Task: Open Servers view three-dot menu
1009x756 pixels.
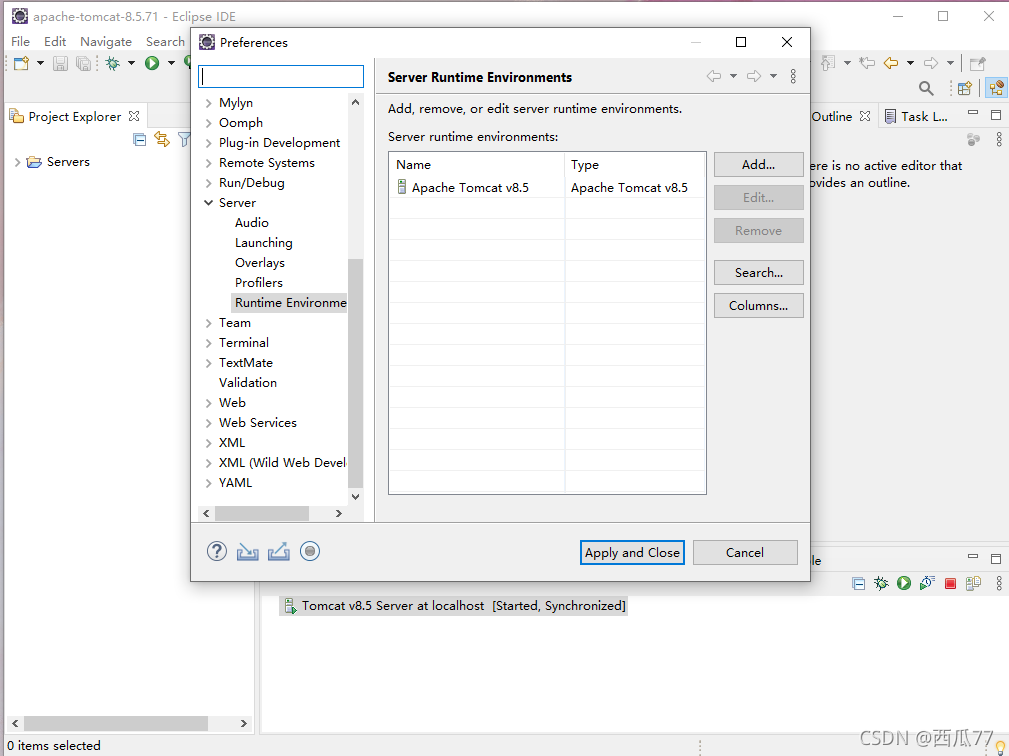Action: pos(999,583)
